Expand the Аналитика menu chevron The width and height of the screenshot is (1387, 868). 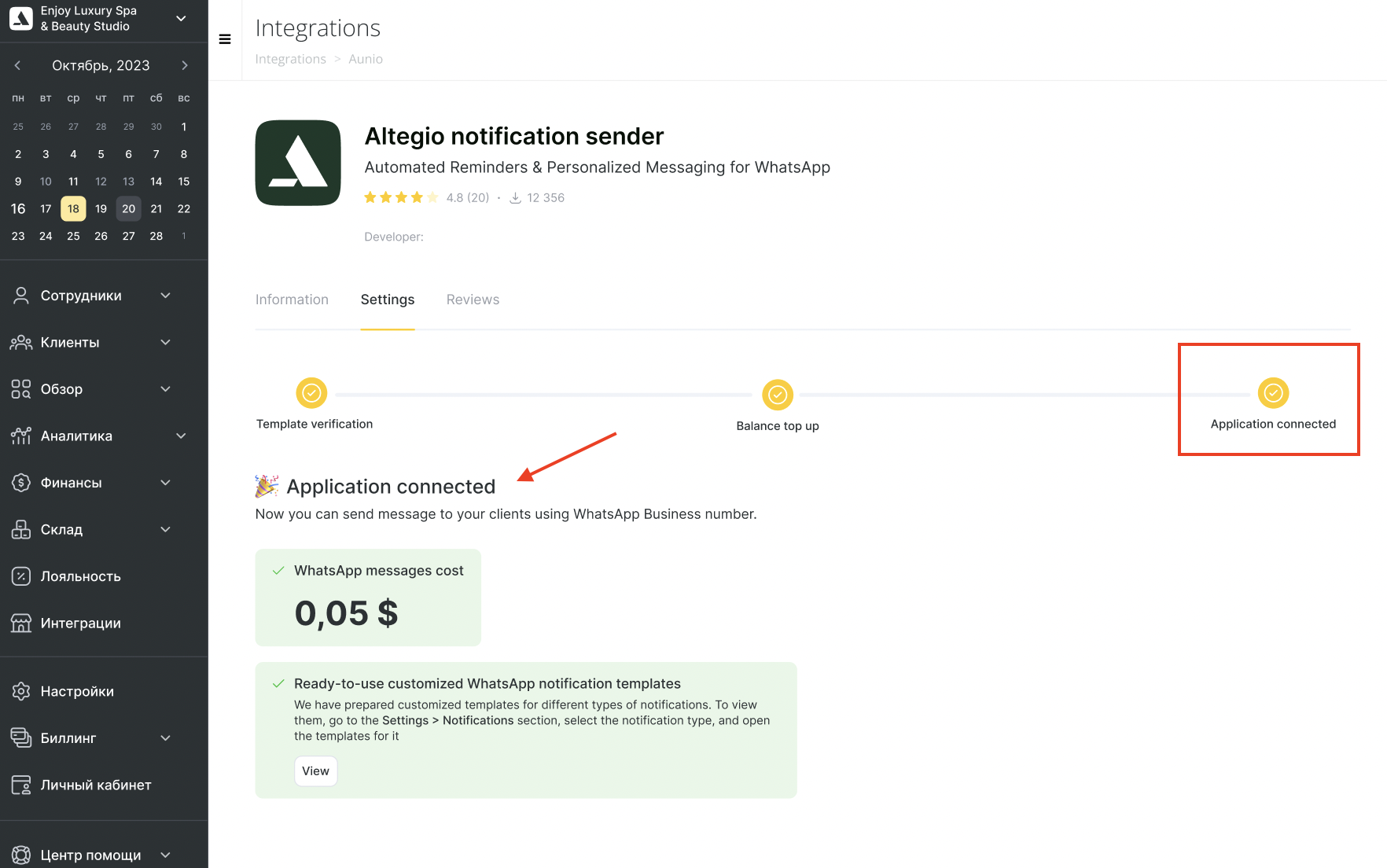pyautogui.click(x=182, y=436)
